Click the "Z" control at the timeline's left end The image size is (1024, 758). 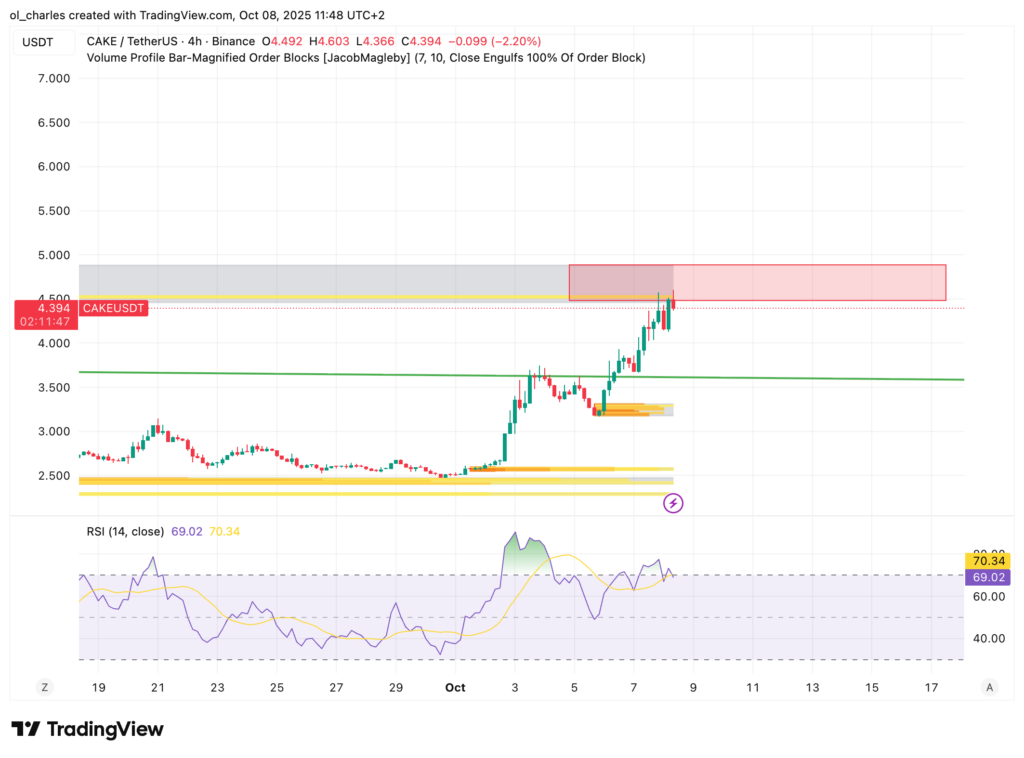44,687
